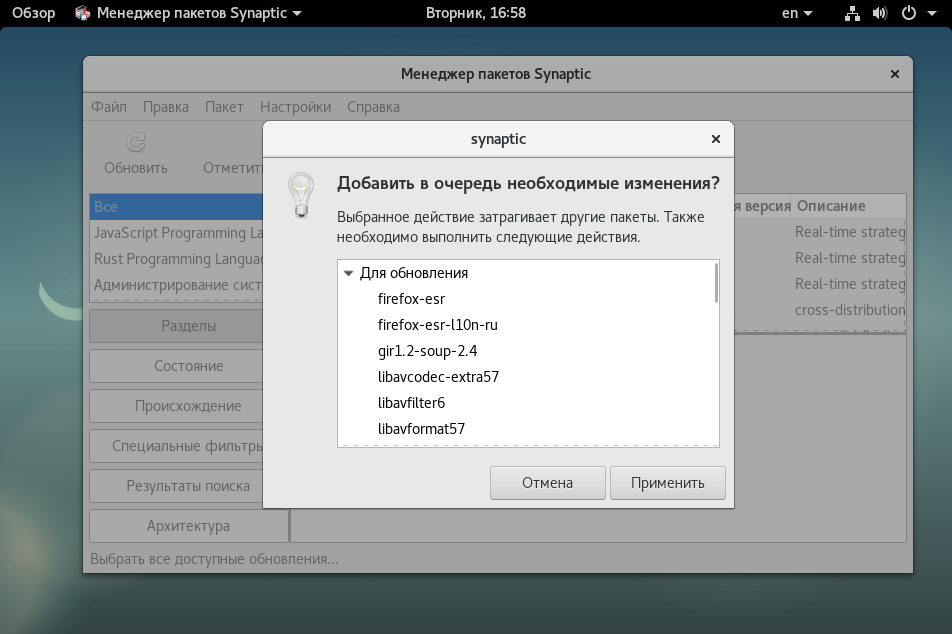Viewport: 952px width, 634px height.
Task: Click the Обновить reload icon
Action: [135, 142]
